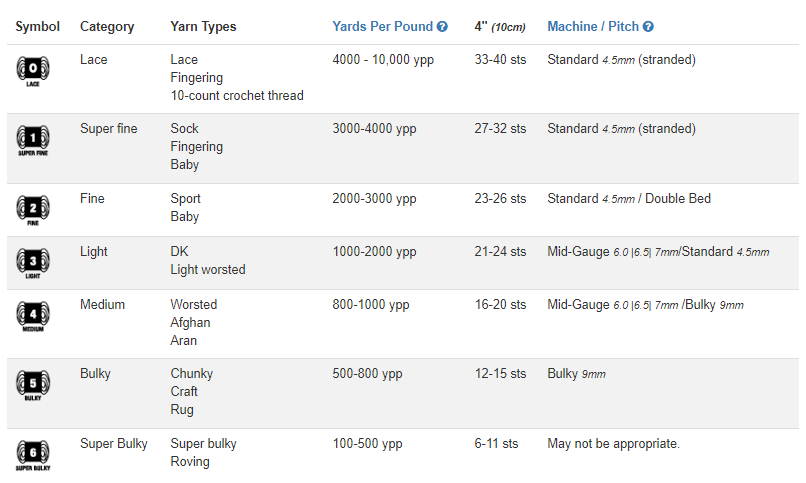Click the Fine weight 2 yarn symbol

[x=33, y=210]
